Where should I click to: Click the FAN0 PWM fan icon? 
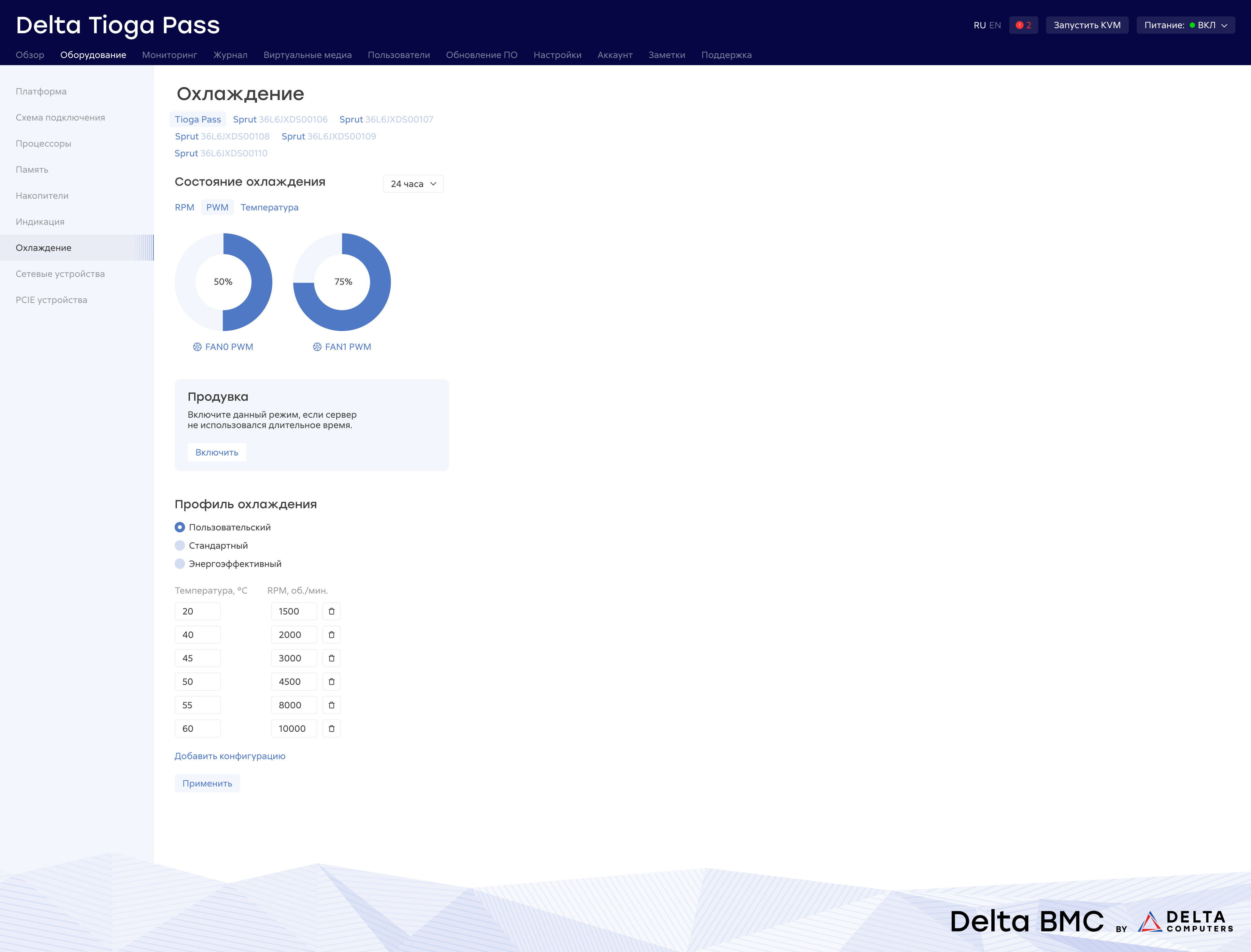point(197,347)
